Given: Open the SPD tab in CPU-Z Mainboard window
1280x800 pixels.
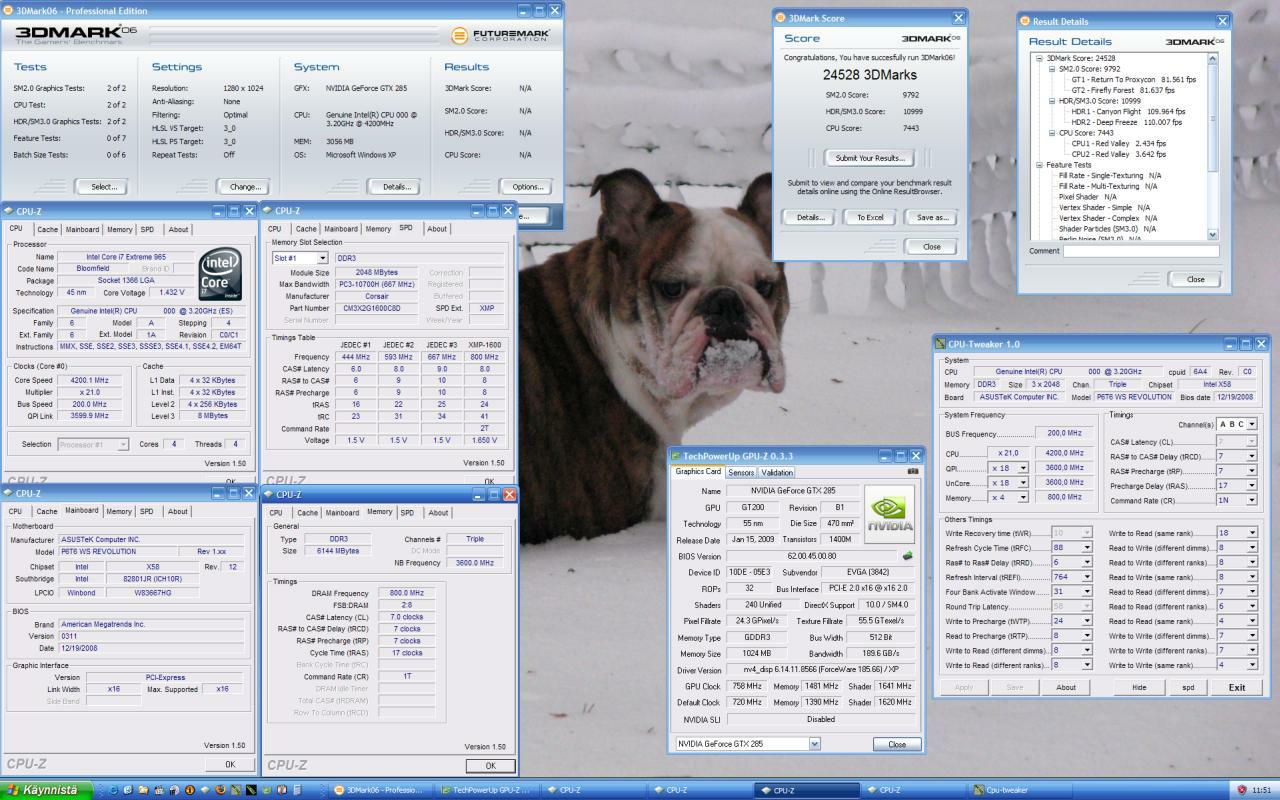Looking at the screenshot, I should (x=147, y=511).
